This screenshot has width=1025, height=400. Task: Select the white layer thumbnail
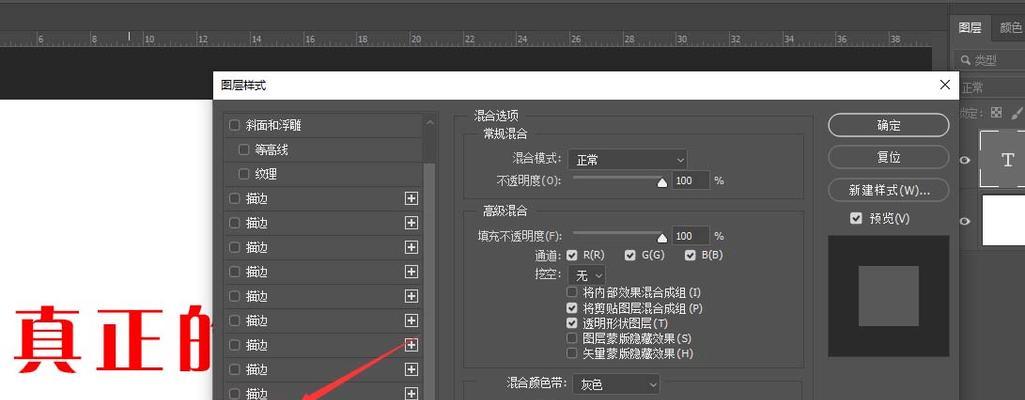point(1005,220)
